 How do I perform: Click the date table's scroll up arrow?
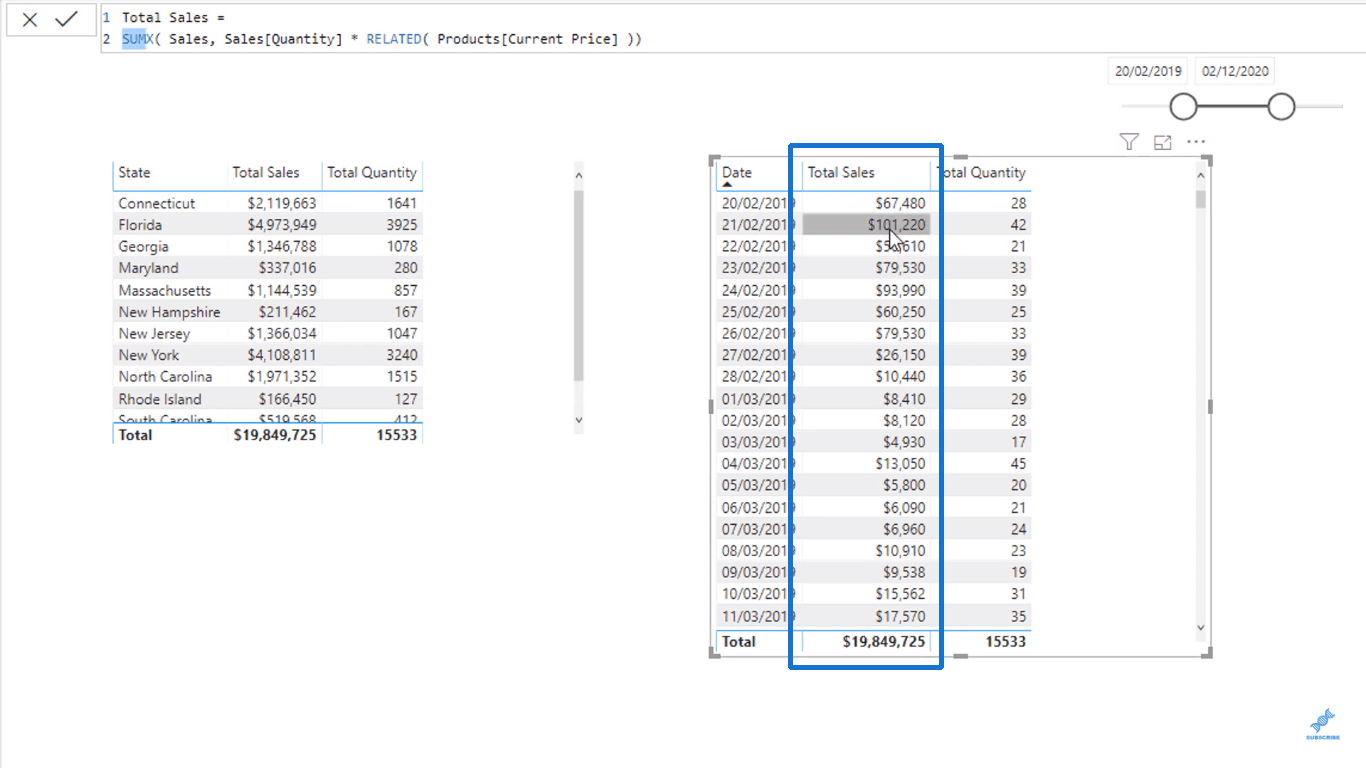(x=1201, y=176)
